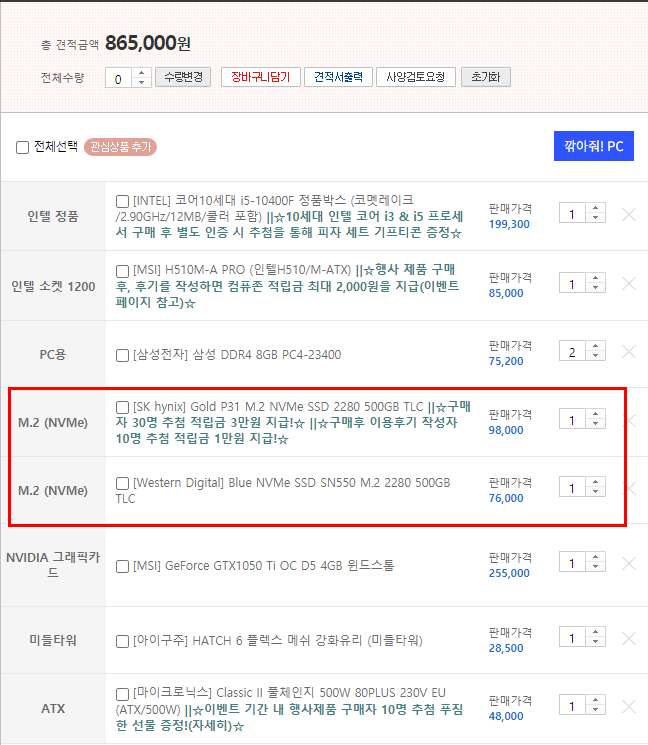The image size is (648, 745).
Task: Check the 삼성 DDR4 8GB checkbox
Action: tap(122, 355)
